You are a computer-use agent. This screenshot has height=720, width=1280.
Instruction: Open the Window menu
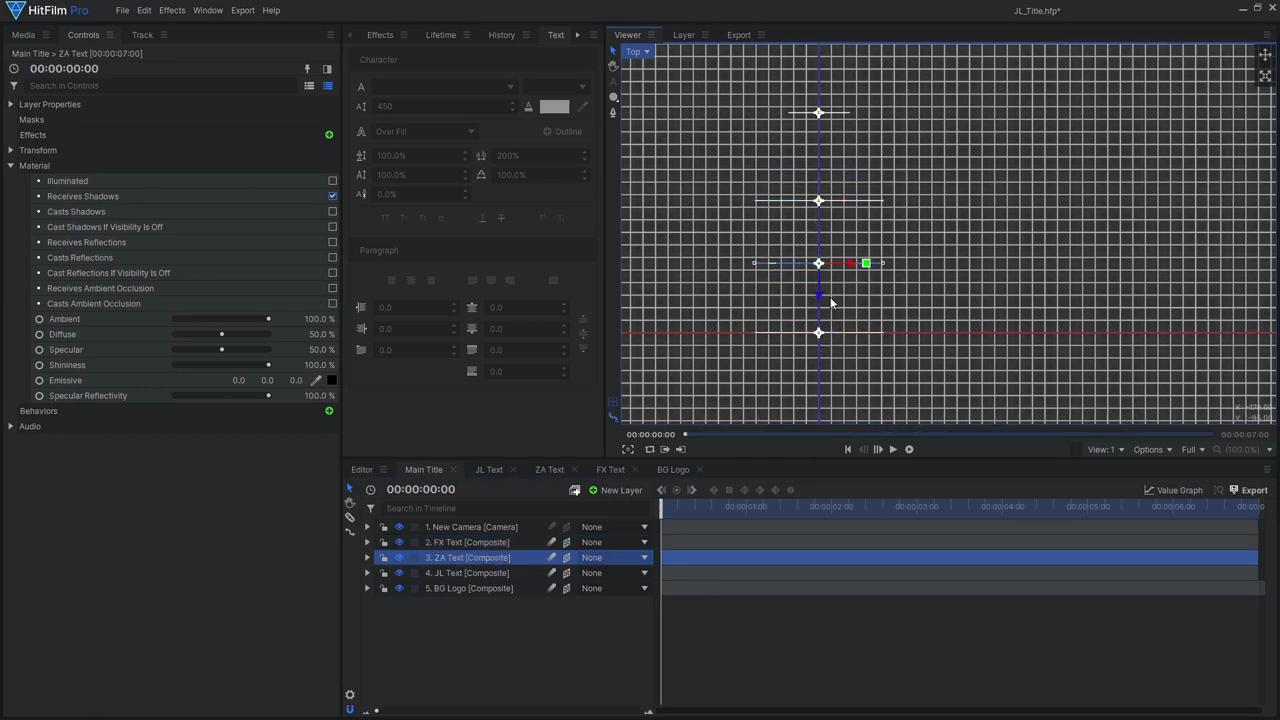208,10
